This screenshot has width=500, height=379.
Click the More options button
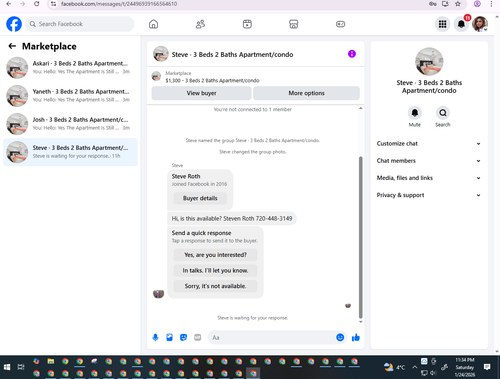click(x=306, y=93)
